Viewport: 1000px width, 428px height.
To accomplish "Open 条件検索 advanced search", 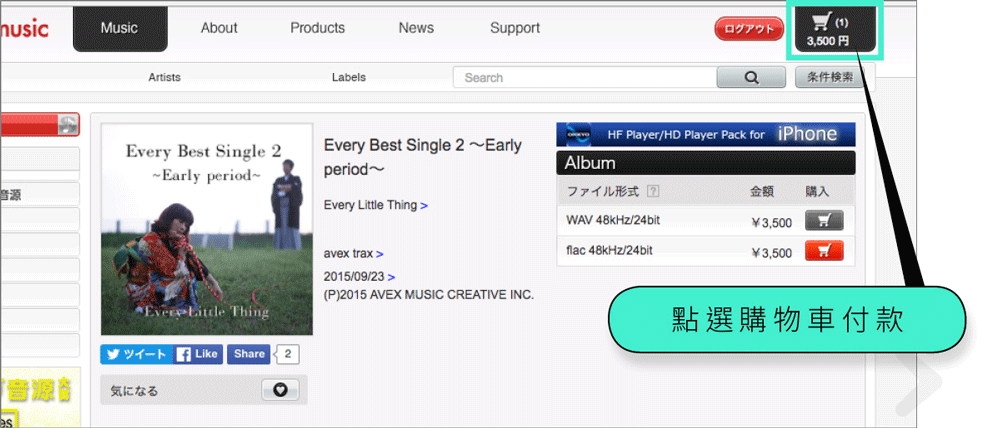I will pyautogui.click(x=830, y=77).
